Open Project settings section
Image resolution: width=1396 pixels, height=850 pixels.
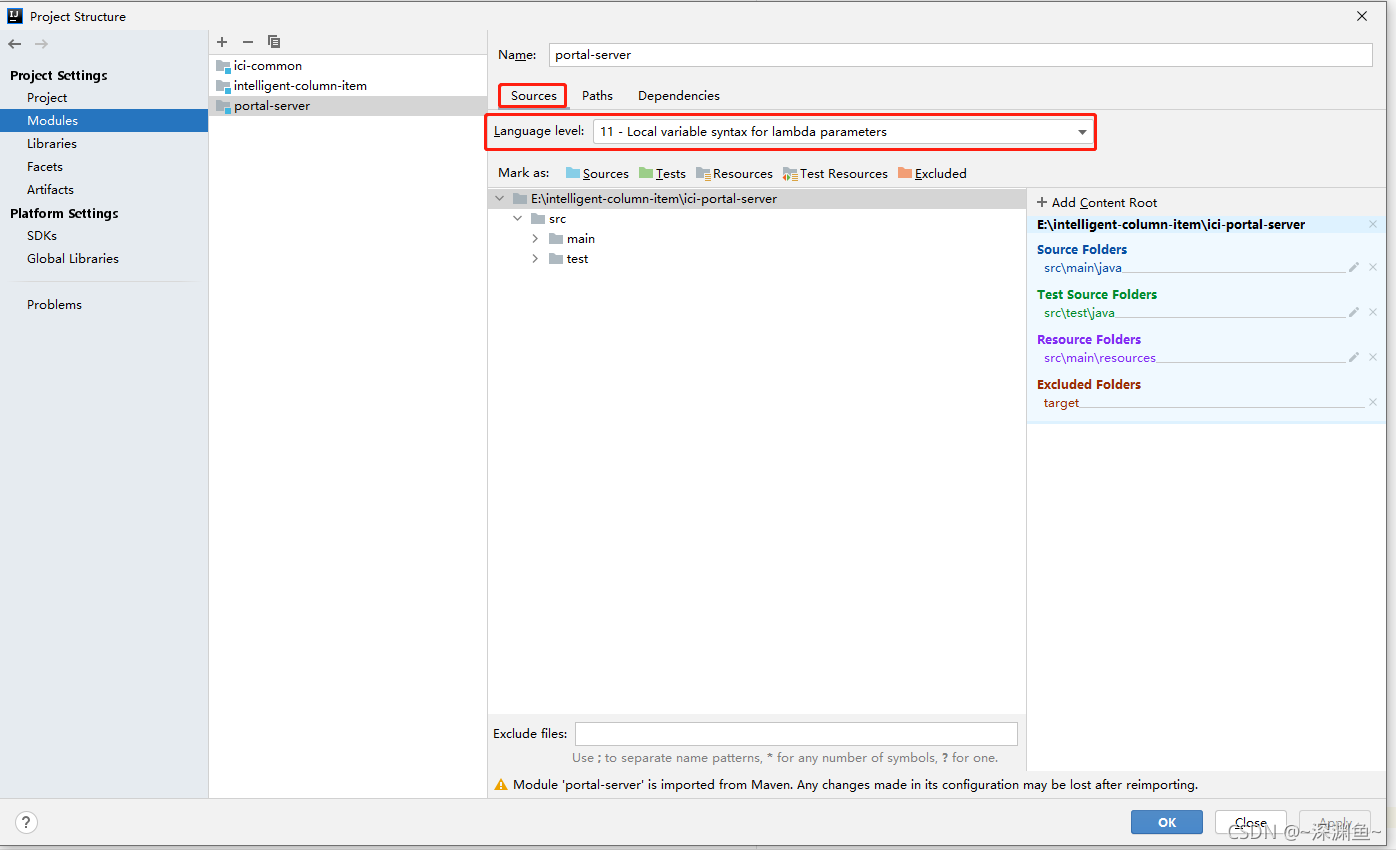pyautogui.click(x=47, y=97)
